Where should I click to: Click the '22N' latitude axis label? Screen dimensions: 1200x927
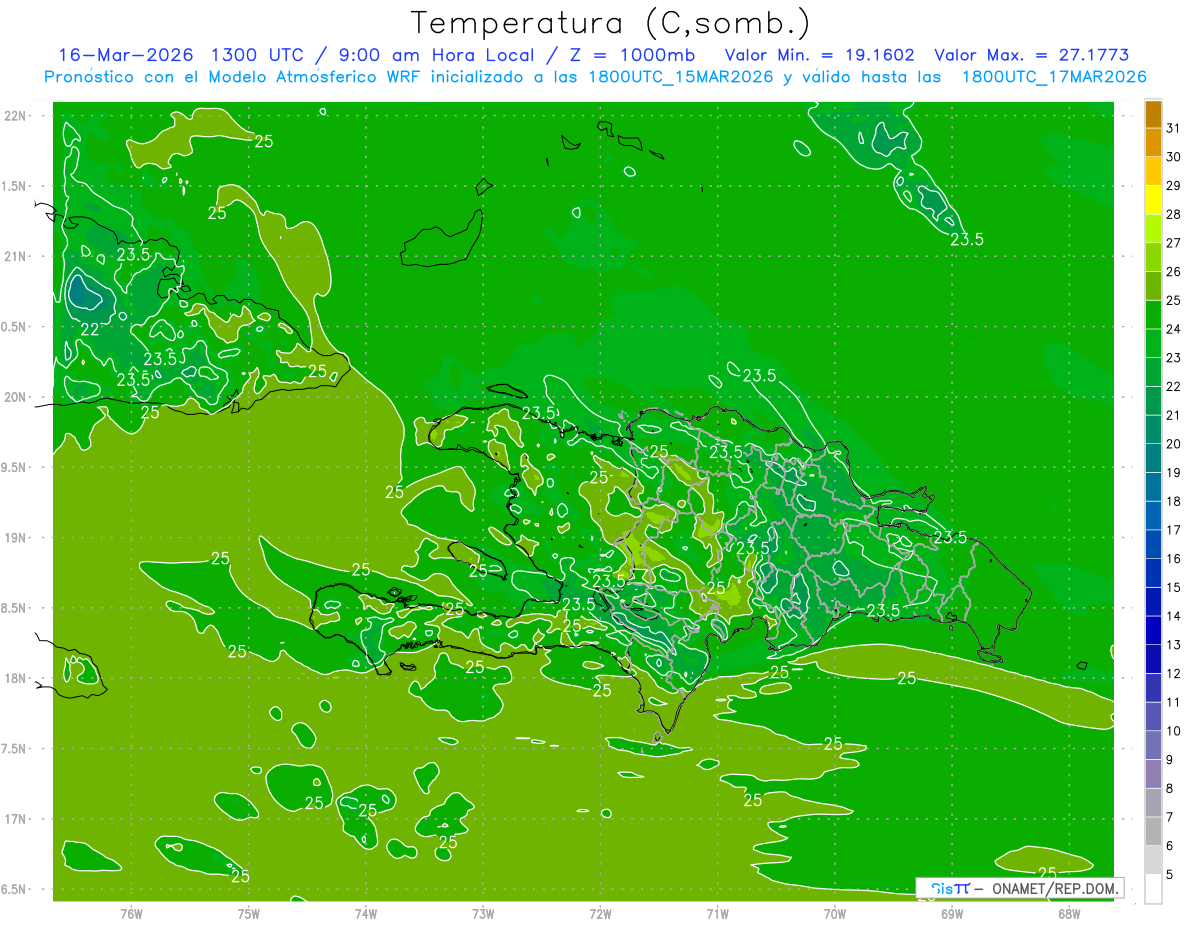15,115
